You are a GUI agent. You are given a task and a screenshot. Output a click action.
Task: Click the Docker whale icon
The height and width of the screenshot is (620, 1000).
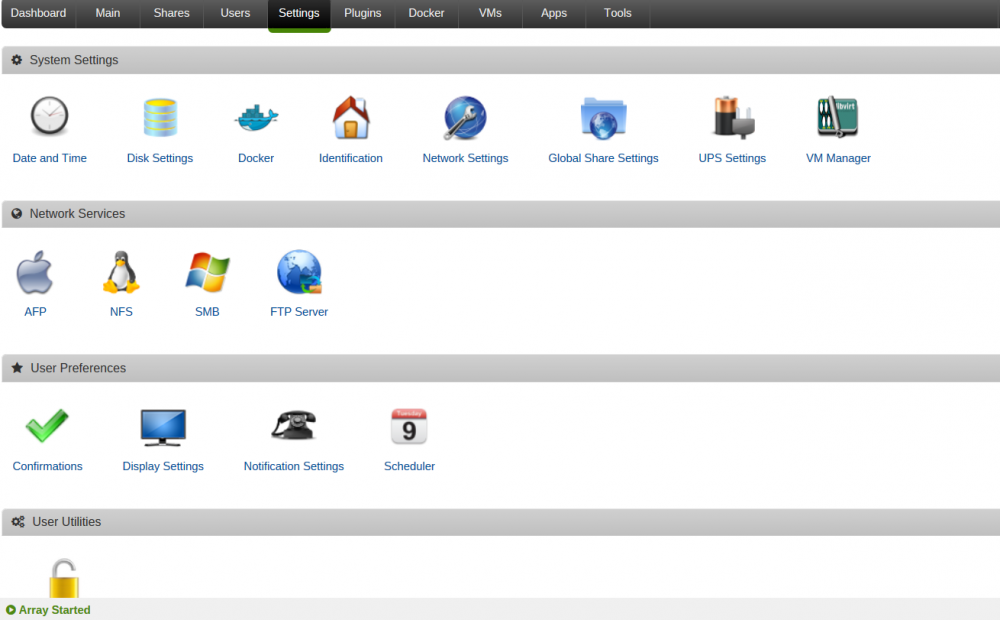pos(256,118)
